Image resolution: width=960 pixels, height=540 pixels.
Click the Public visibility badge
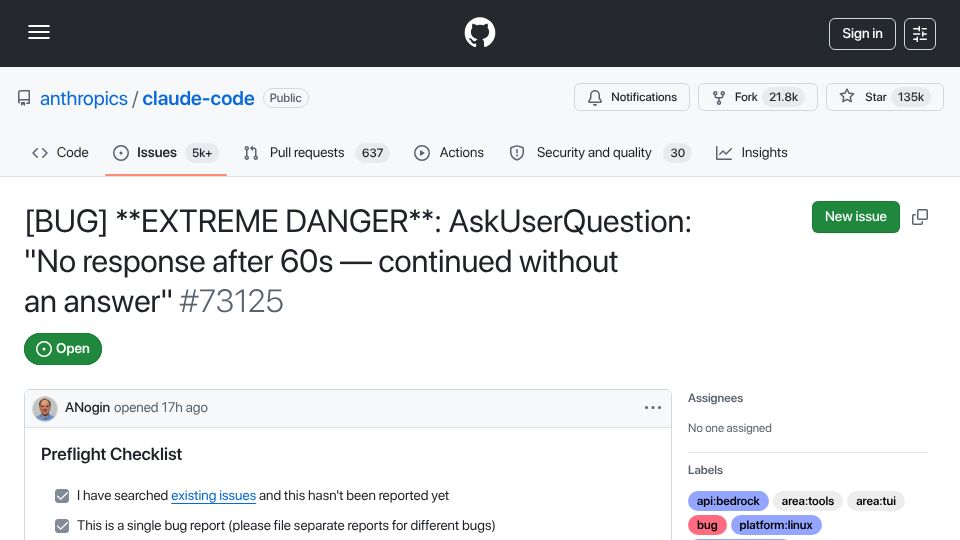click(x=285, y=98)
